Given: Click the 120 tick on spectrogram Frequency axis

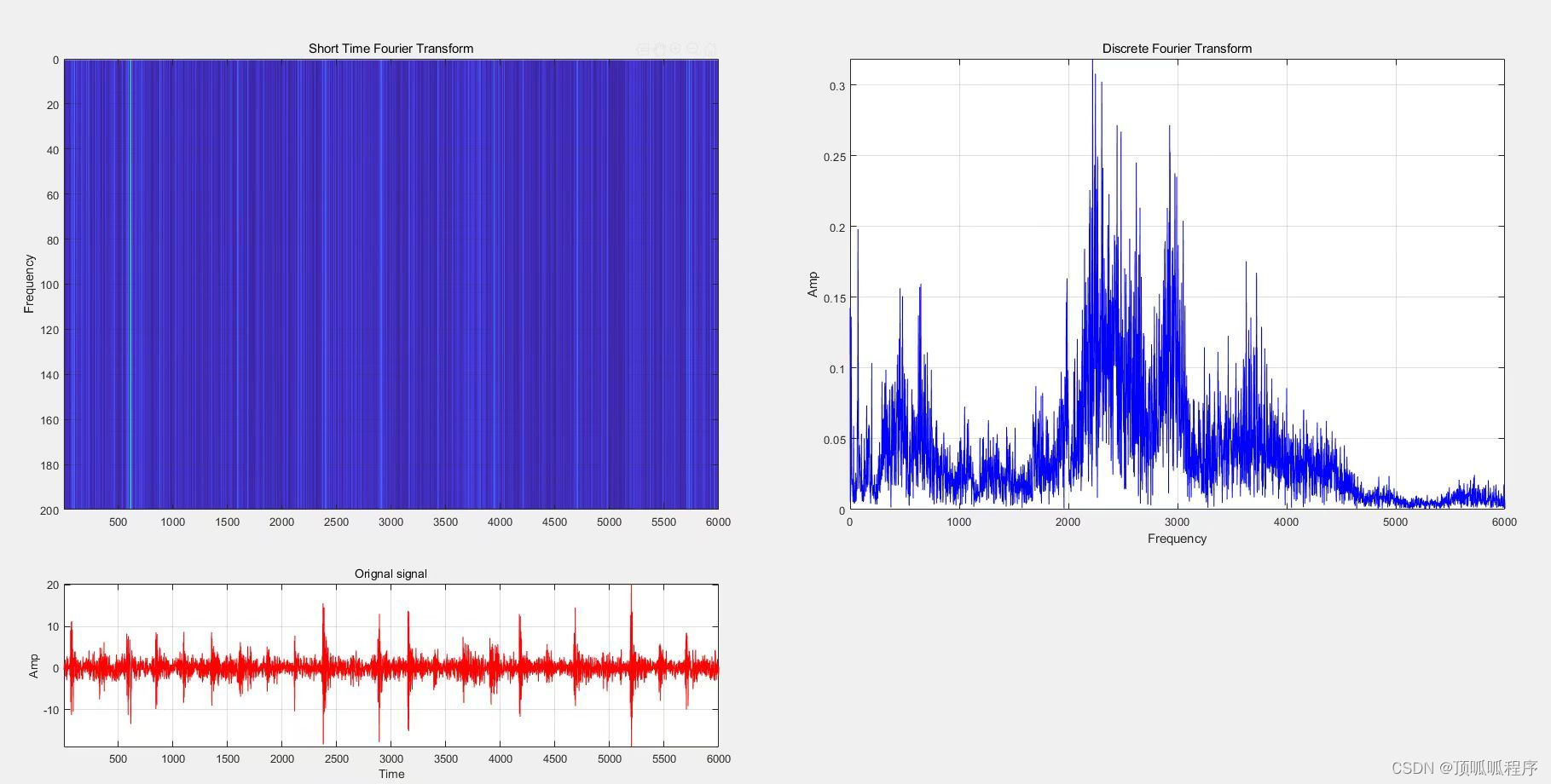Looking at the screenshot, I should click(49, 331).
